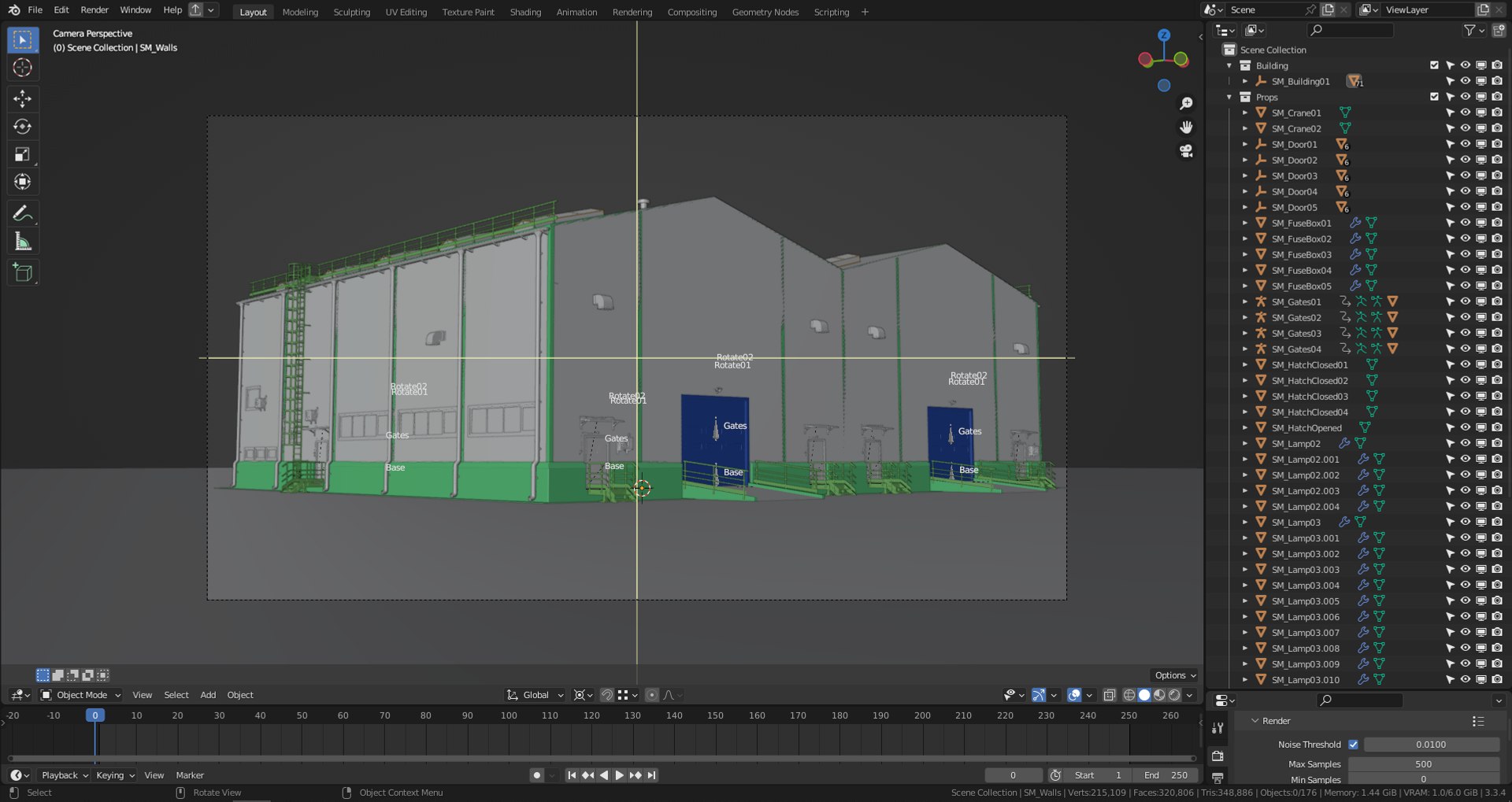Toggle the Noise Threshold checkbox
This screenshot has height=802, width=1512.
coord(1353,745)
